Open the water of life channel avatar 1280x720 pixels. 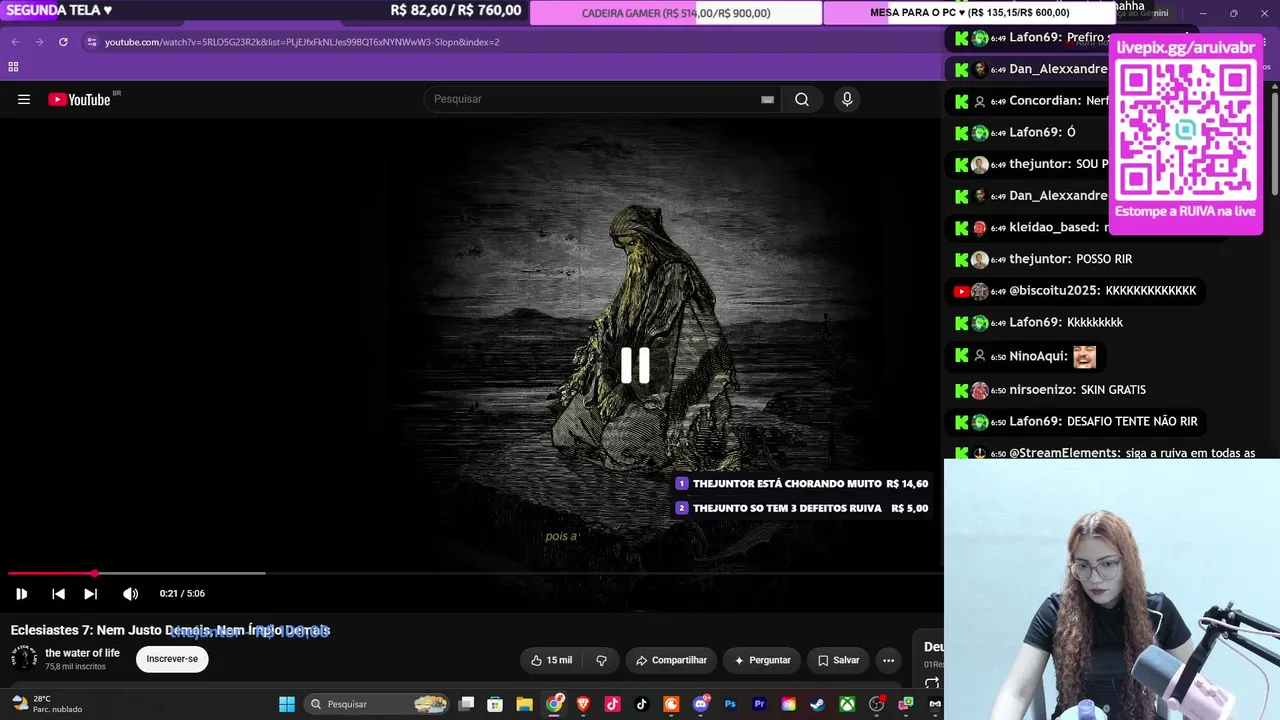point(24,658)
